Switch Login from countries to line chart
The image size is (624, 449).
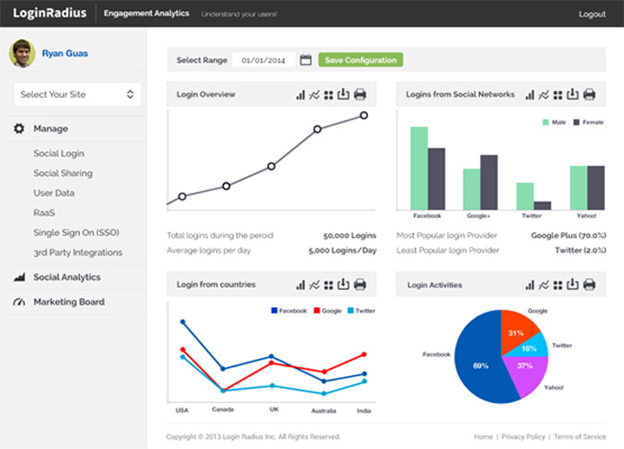click(314, 285)
